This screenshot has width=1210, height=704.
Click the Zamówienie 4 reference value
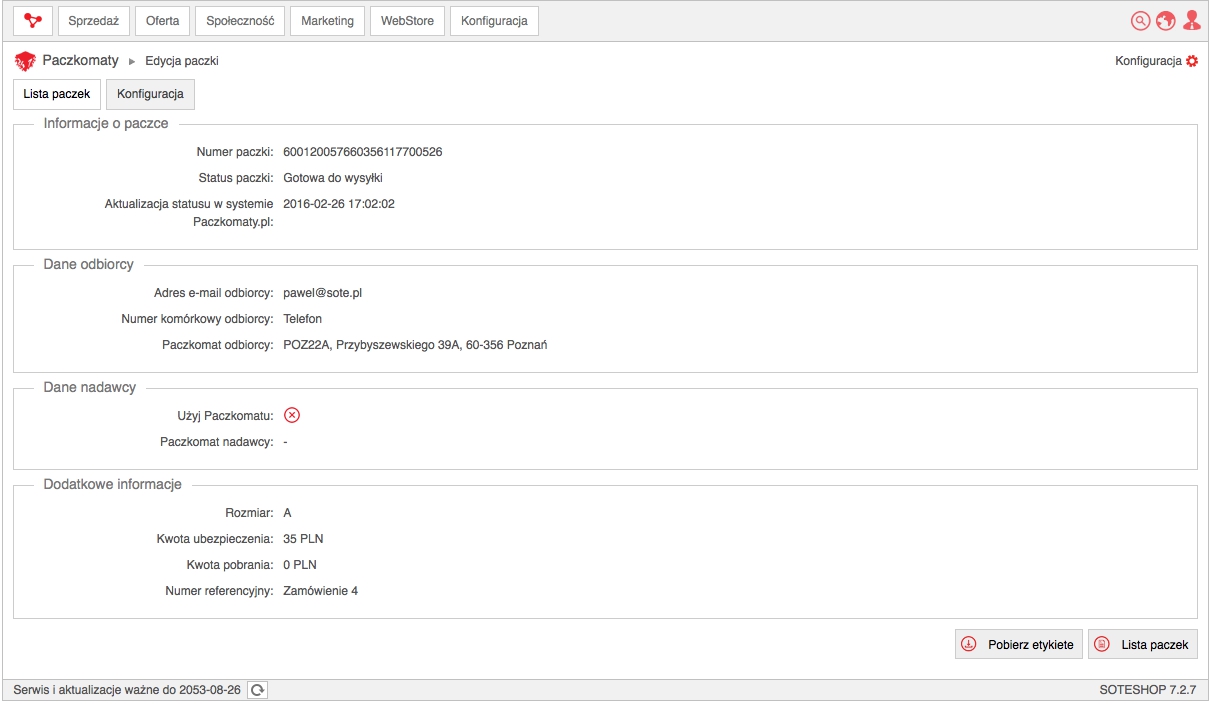click(321, 591)
